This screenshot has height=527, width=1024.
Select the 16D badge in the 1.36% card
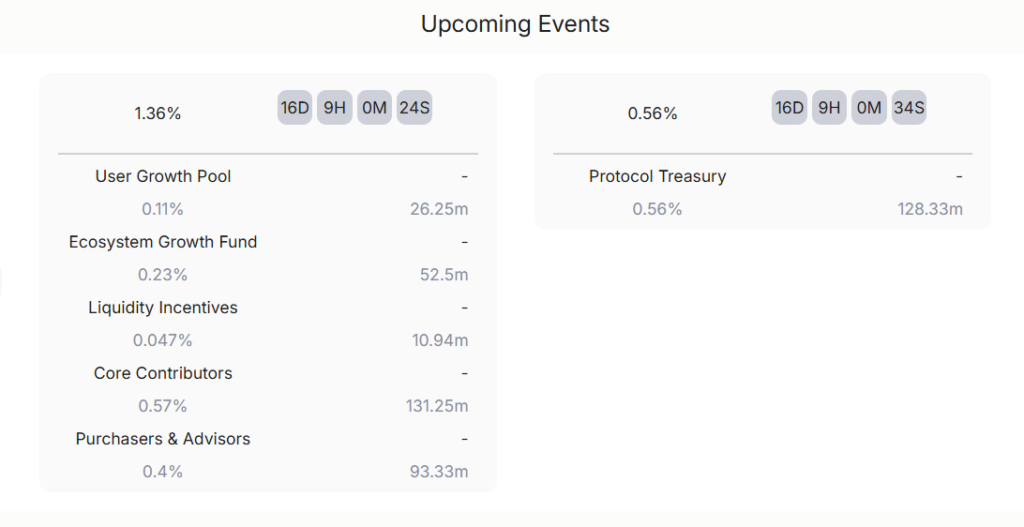(x=295, y=108)
